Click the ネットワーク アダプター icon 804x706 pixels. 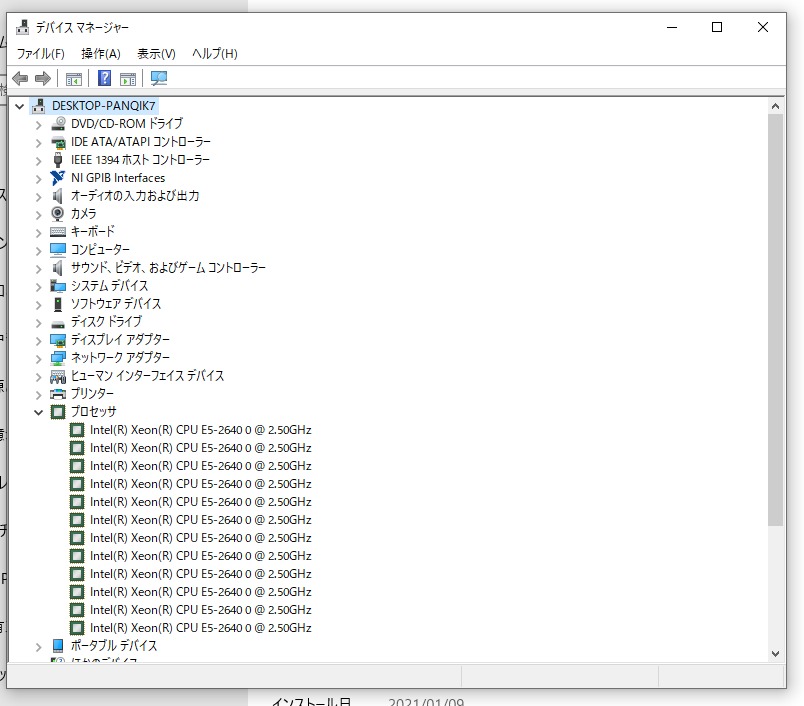[58, 358]
